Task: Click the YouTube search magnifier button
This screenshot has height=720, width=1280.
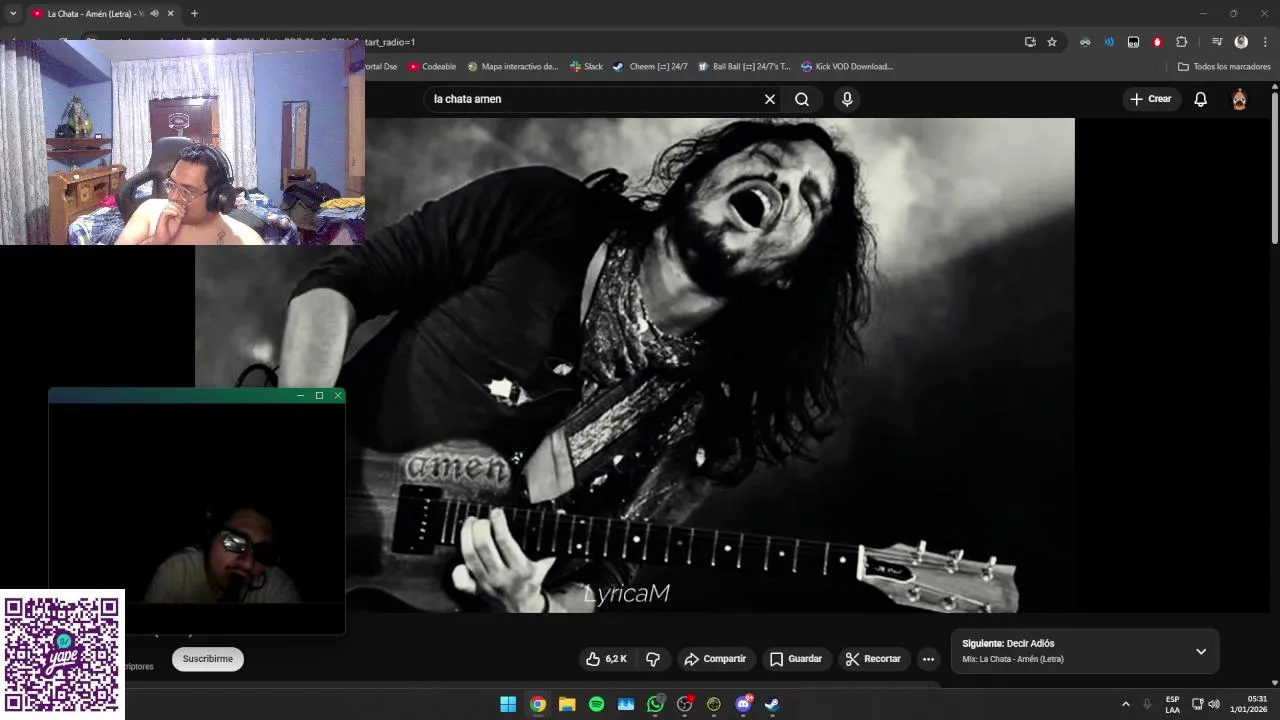Action: click(x=802, y=99)
